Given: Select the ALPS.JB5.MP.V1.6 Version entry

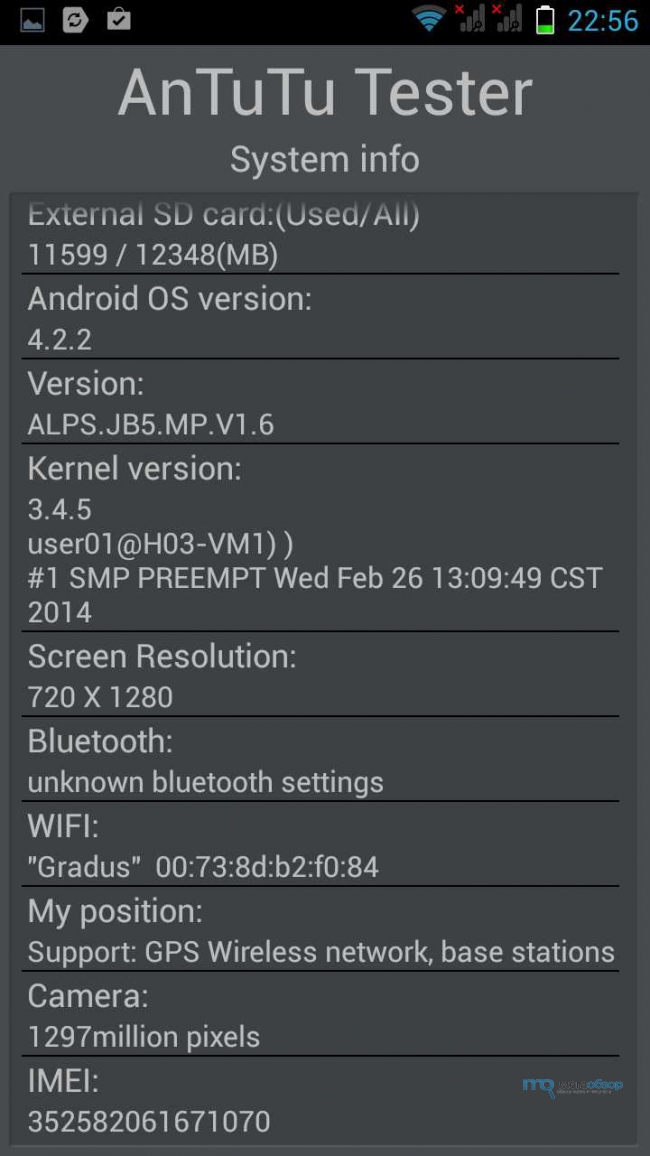Looking at the screenshot, I should [x=321, y=402].
